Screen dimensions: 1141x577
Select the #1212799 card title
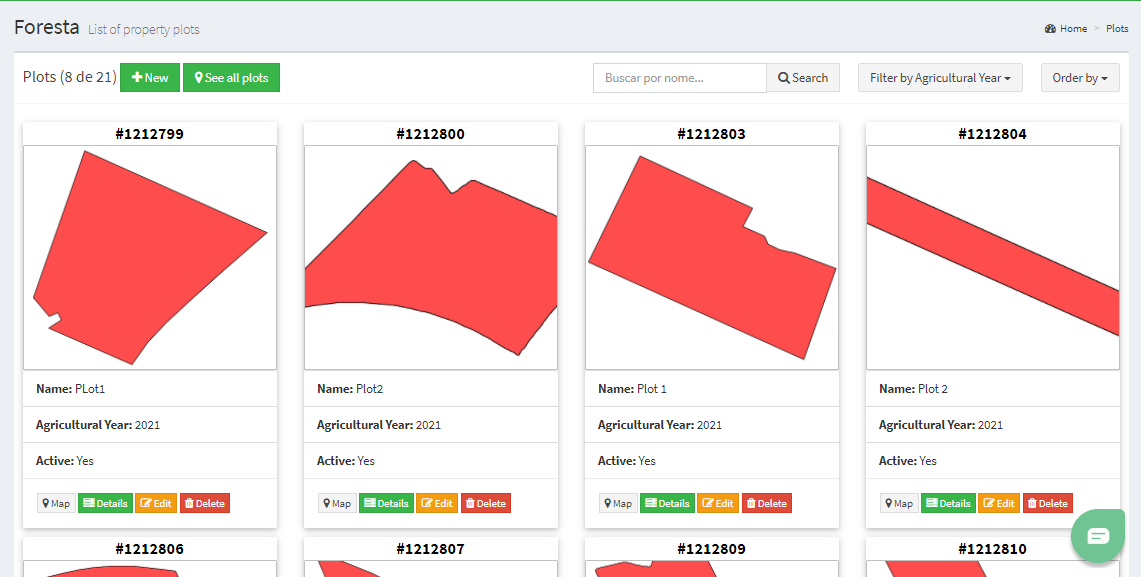(150, 134)
